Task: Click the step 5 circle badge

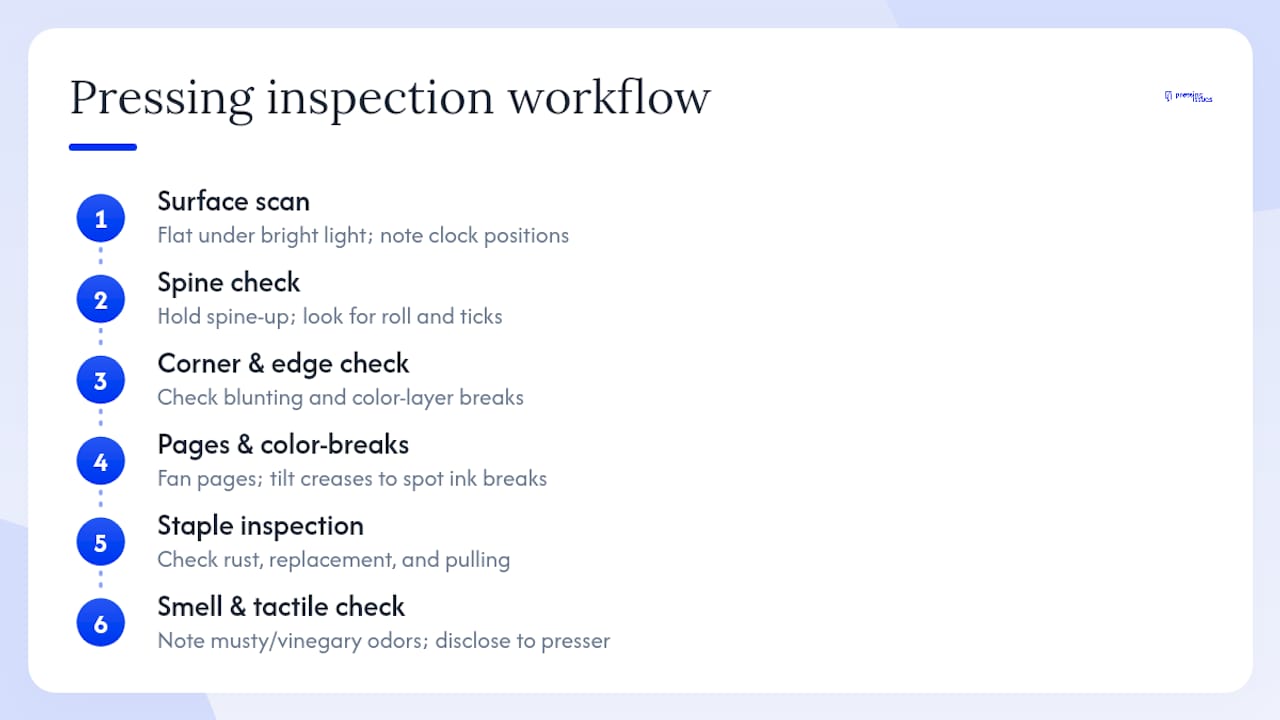Action: tap(100, 542)
